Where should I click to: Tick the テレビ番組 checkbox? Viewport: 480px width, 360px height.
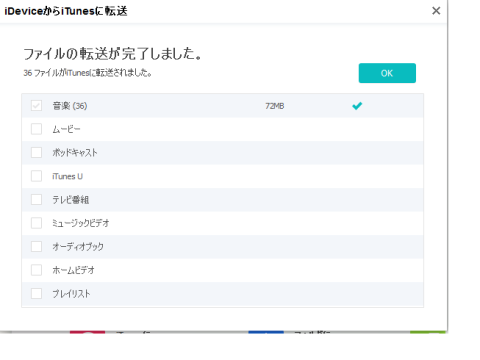coord(36,200)
